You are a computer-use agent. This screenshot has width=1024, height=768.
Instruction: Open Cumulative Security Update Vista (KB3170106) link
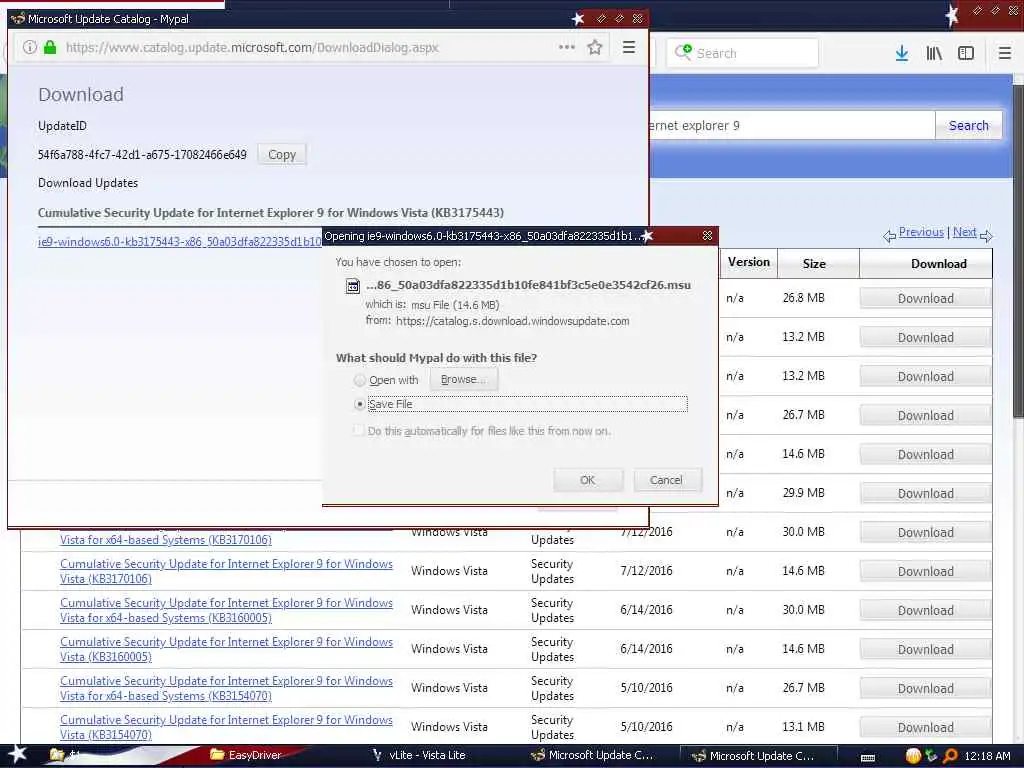227,571
